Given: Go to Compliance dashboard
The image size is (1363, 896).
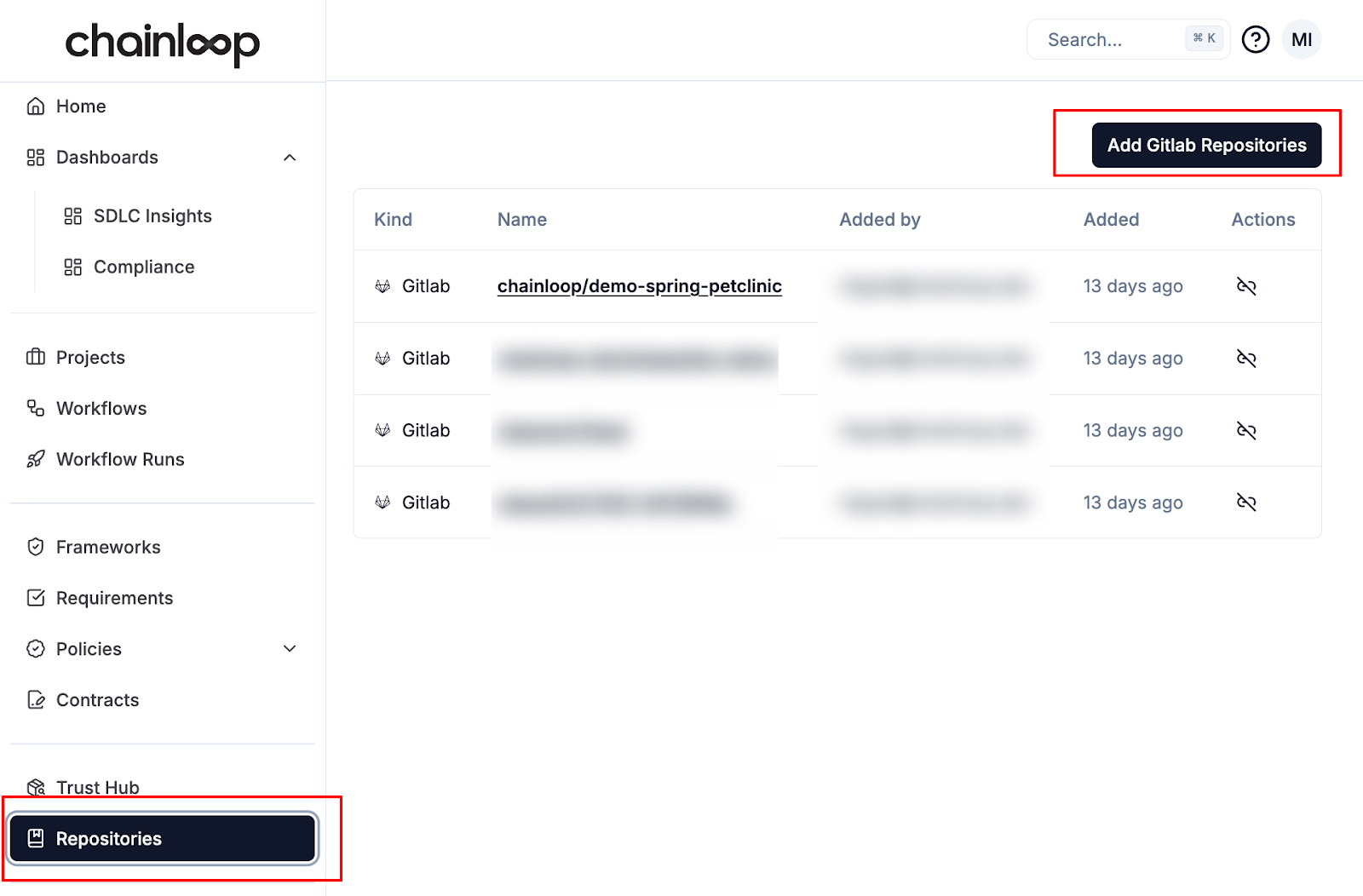Looking at the screenshot, I should coord(143,267).
